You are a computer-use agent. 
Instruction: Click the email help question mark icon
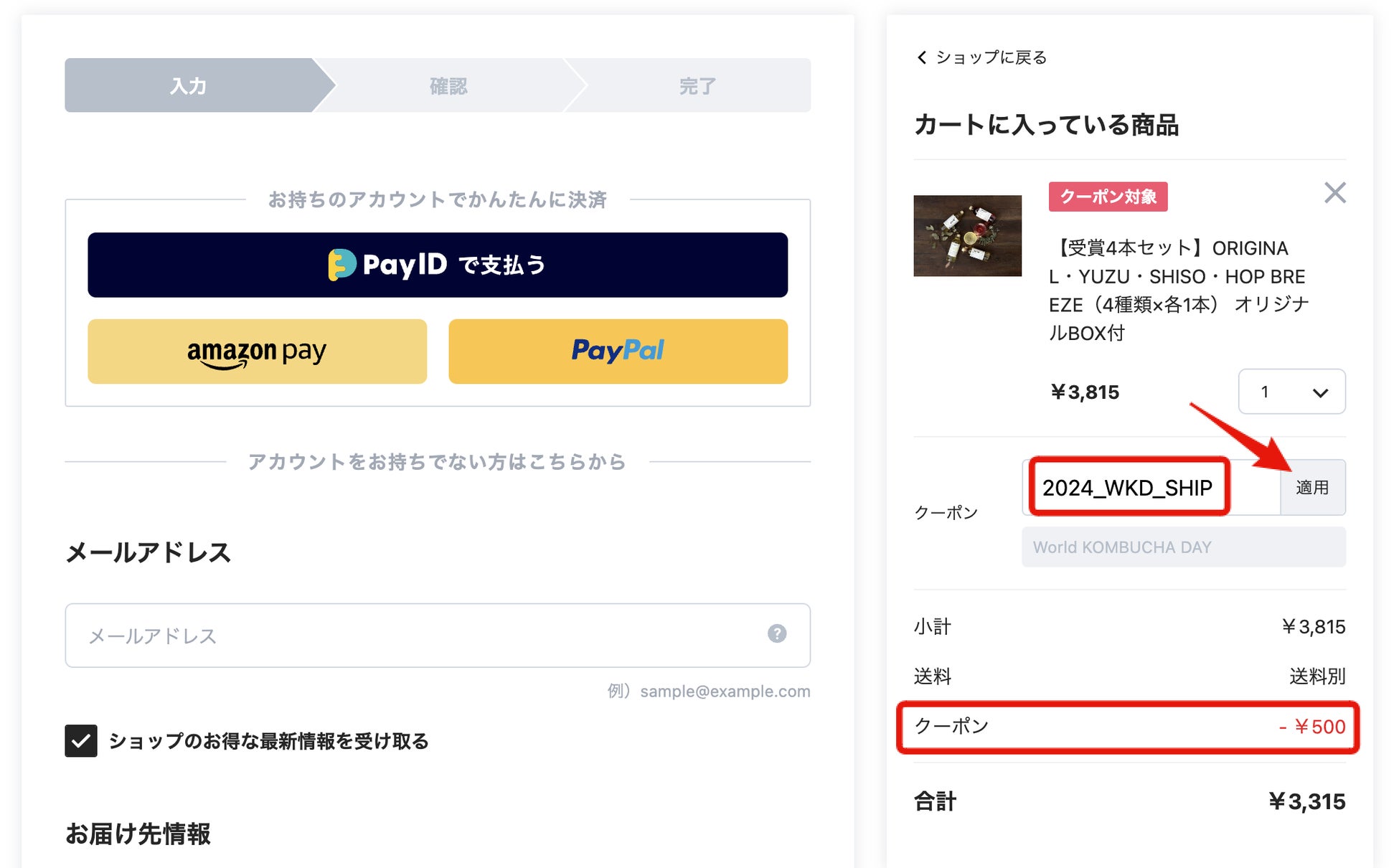tap(776, 633)
